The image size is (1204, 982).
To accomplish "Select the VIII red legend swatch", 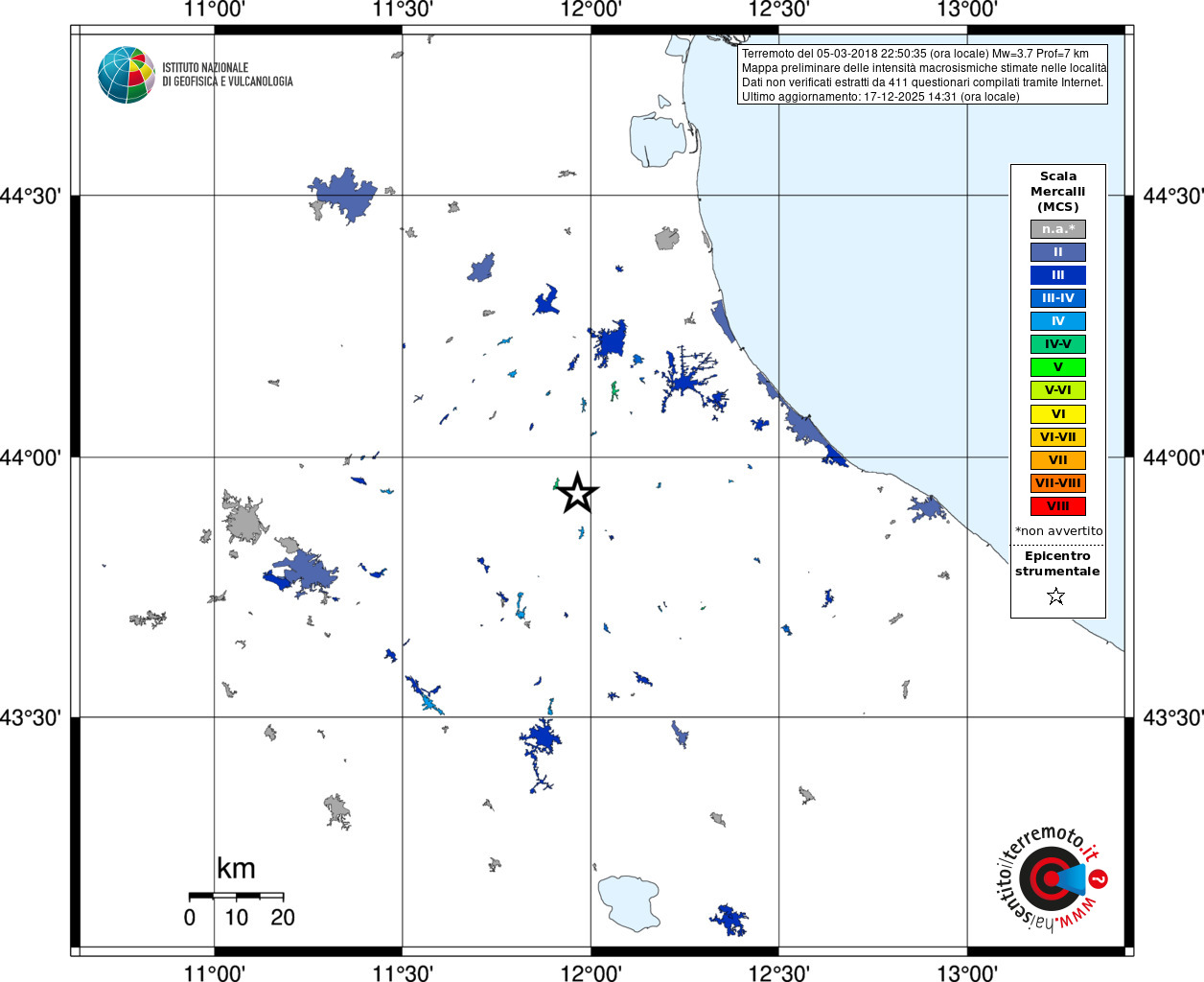I will [x=1058, y=506].
